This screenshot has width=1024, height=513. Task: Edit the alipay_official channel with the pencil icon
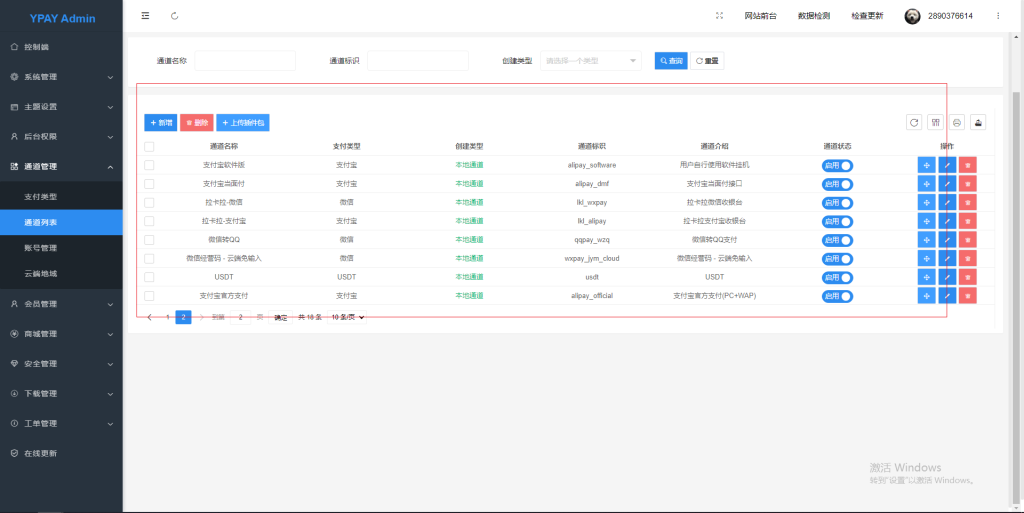pyautogui.click(x=947, y=296)
